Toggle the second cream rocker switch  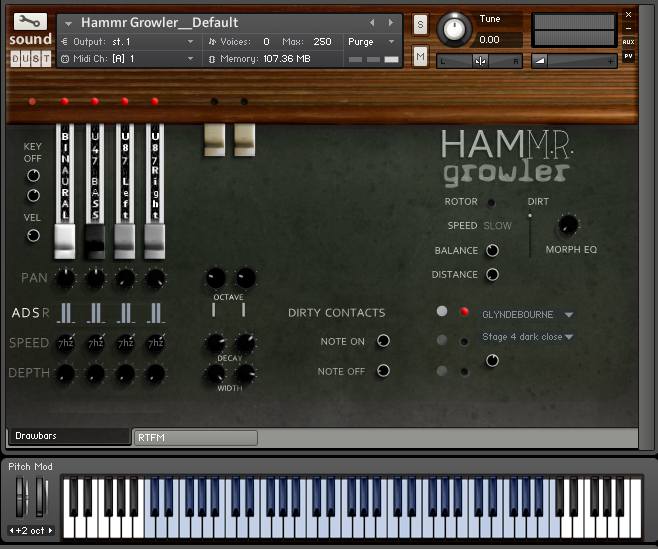244,140
